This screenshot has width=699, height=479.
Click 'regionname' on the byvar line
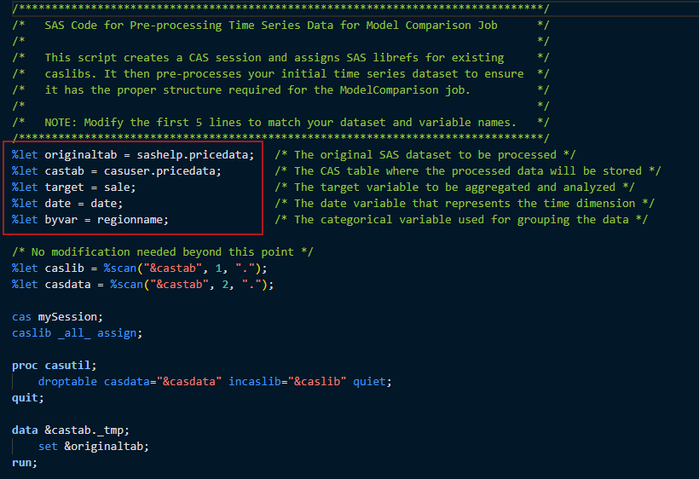[130, 219]
